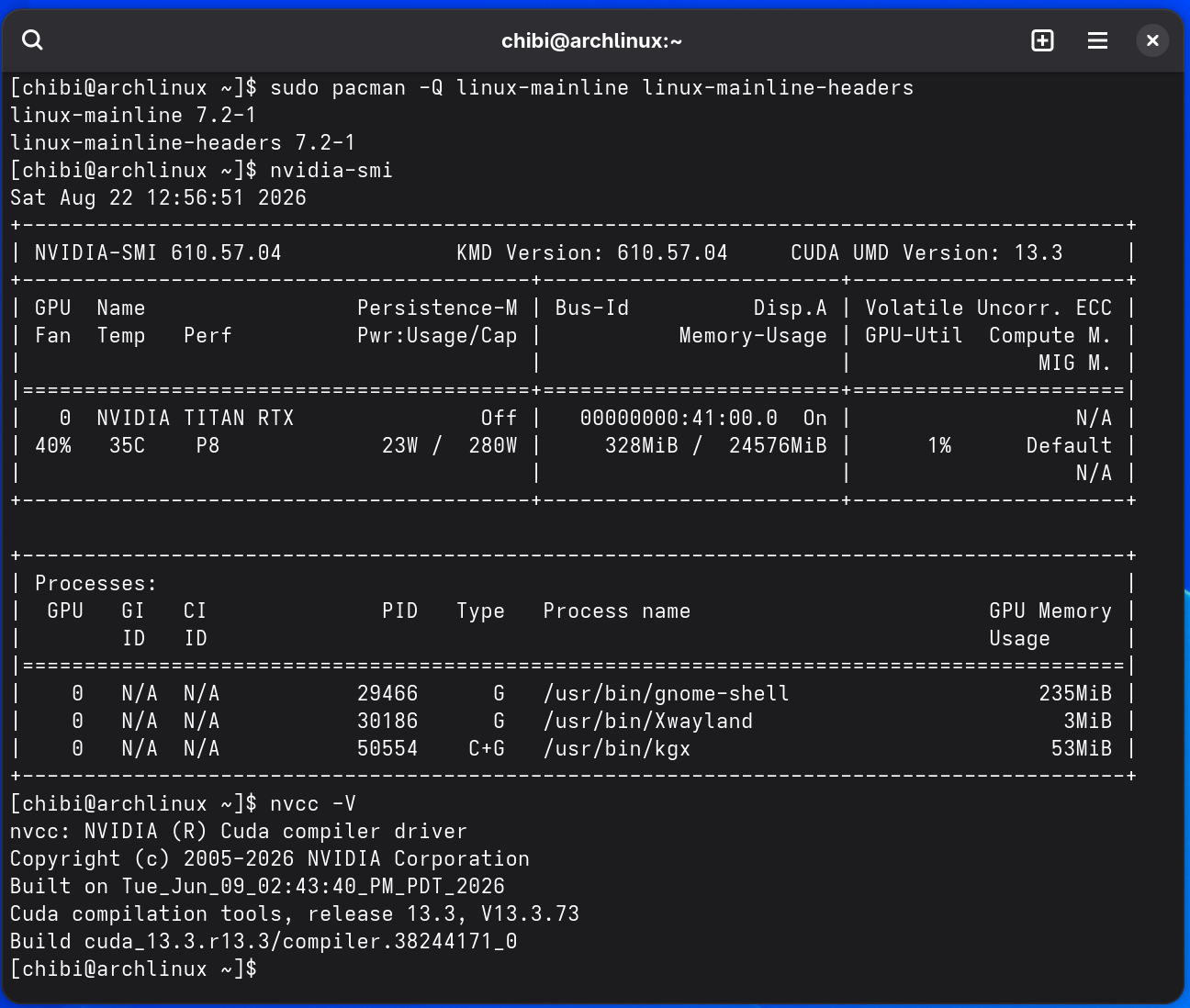Click the date 'Sat Aug 22 12:56:51 2026'
Viewport: 1190px width, 1008px height.
(158, 198)
